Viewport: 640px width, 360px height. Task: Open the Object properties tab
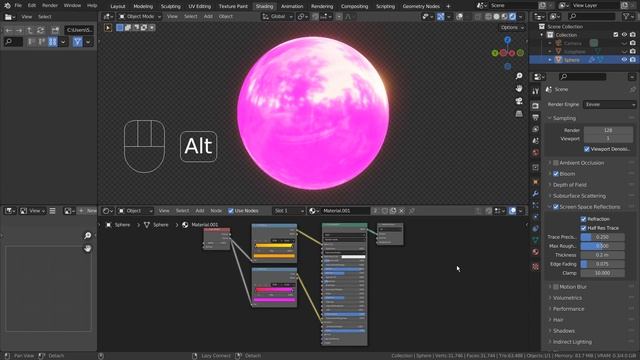pos(536,182)
